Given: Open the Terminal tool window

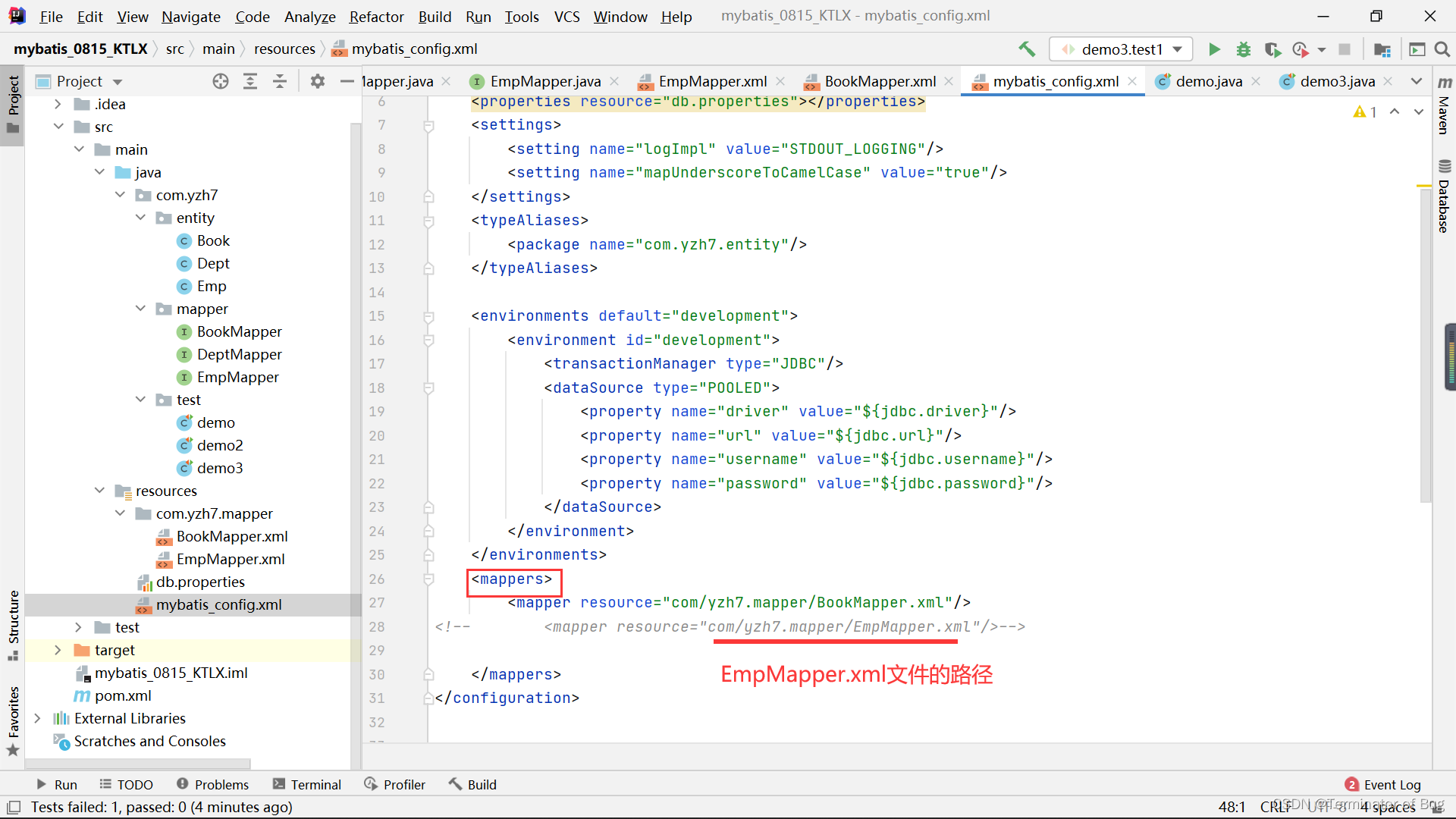Looking at the screenshot, I should tap(307, 785).
